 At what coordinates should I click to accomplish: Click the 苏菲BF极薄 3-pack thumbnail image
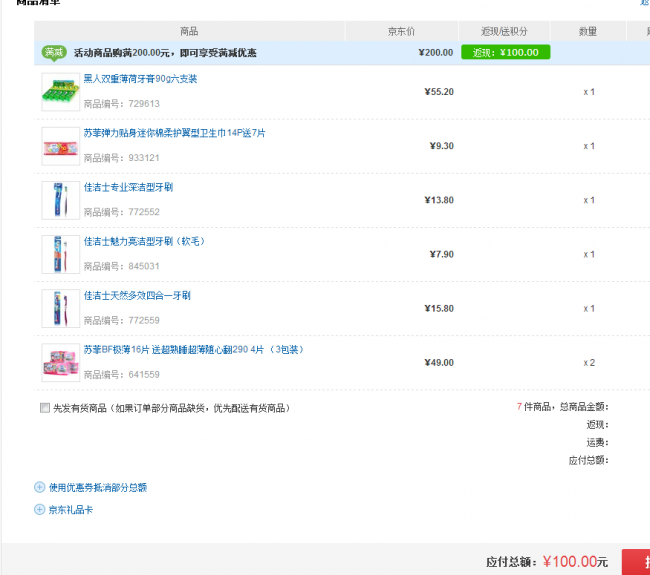[60, 362]
